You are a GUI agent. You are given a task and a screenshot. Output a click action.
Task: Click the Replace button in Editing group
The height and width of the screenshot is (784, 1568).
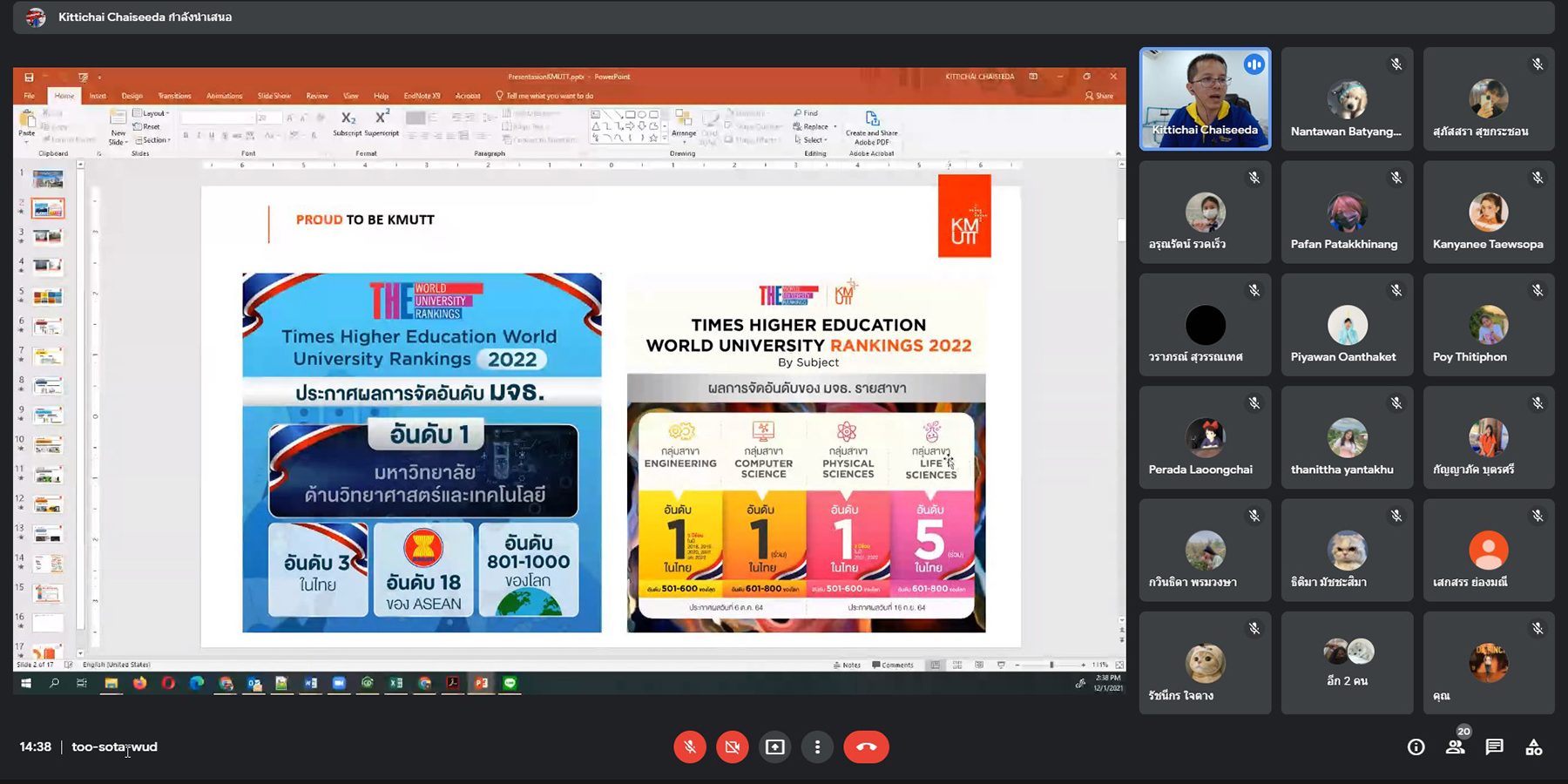coord(814,126)
